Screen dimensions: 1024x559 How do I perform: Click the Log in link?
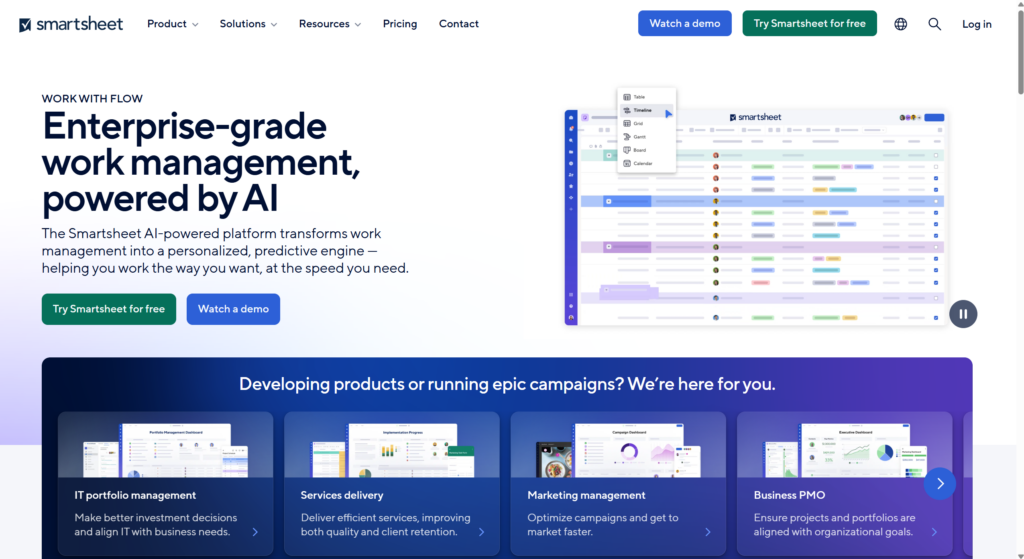coord(977,24)
